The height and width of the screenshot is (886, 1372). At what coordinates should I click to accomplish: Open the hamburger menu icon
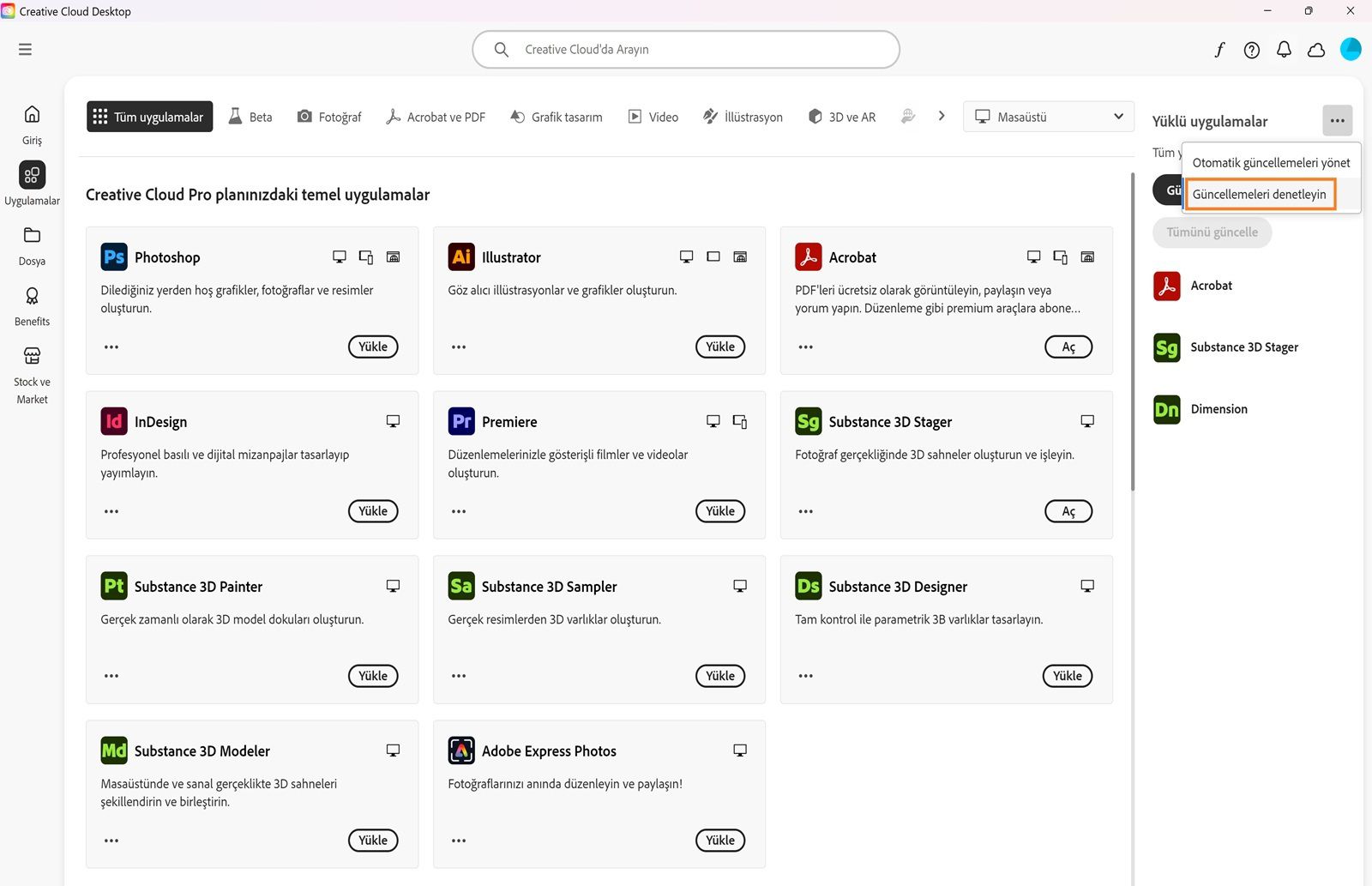tap(25, 50)
